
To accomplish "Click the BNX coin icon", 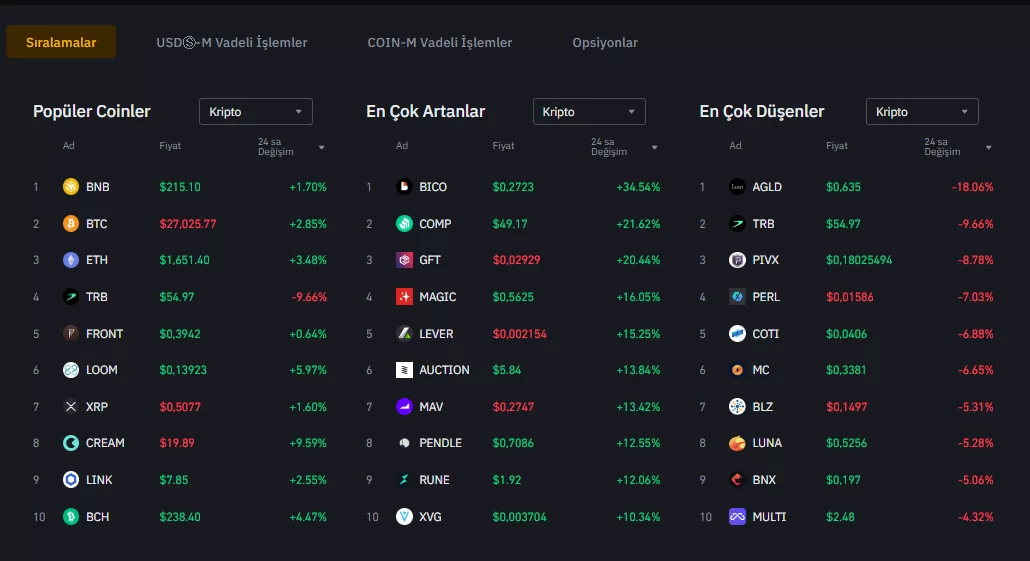I will coord(737,480).
